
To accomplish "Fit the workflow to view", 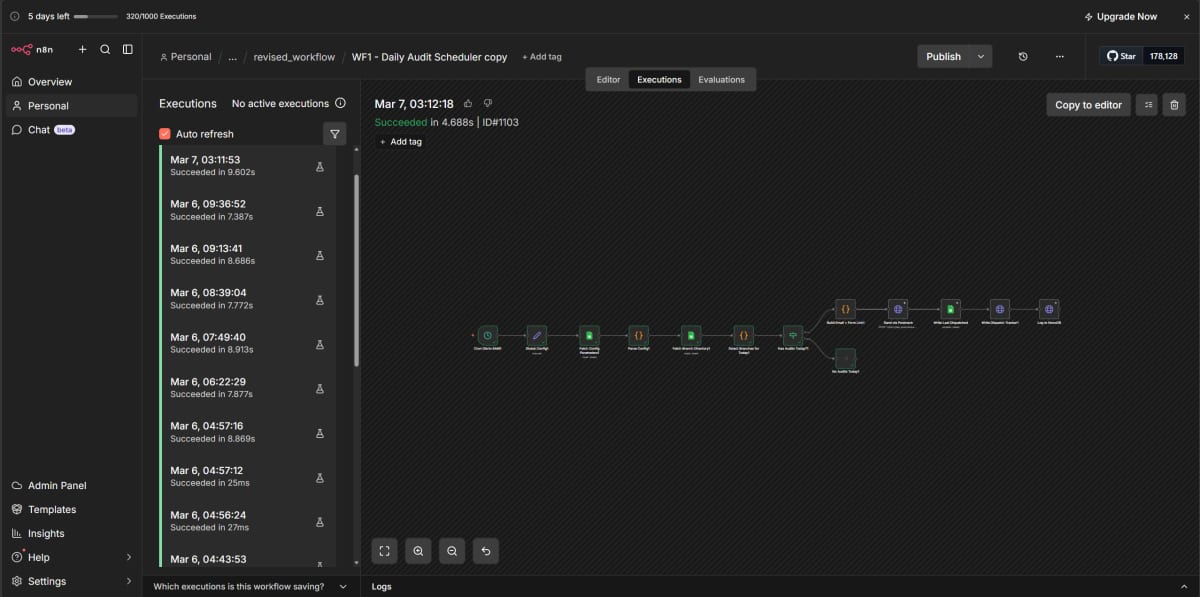I will point(384,551).
